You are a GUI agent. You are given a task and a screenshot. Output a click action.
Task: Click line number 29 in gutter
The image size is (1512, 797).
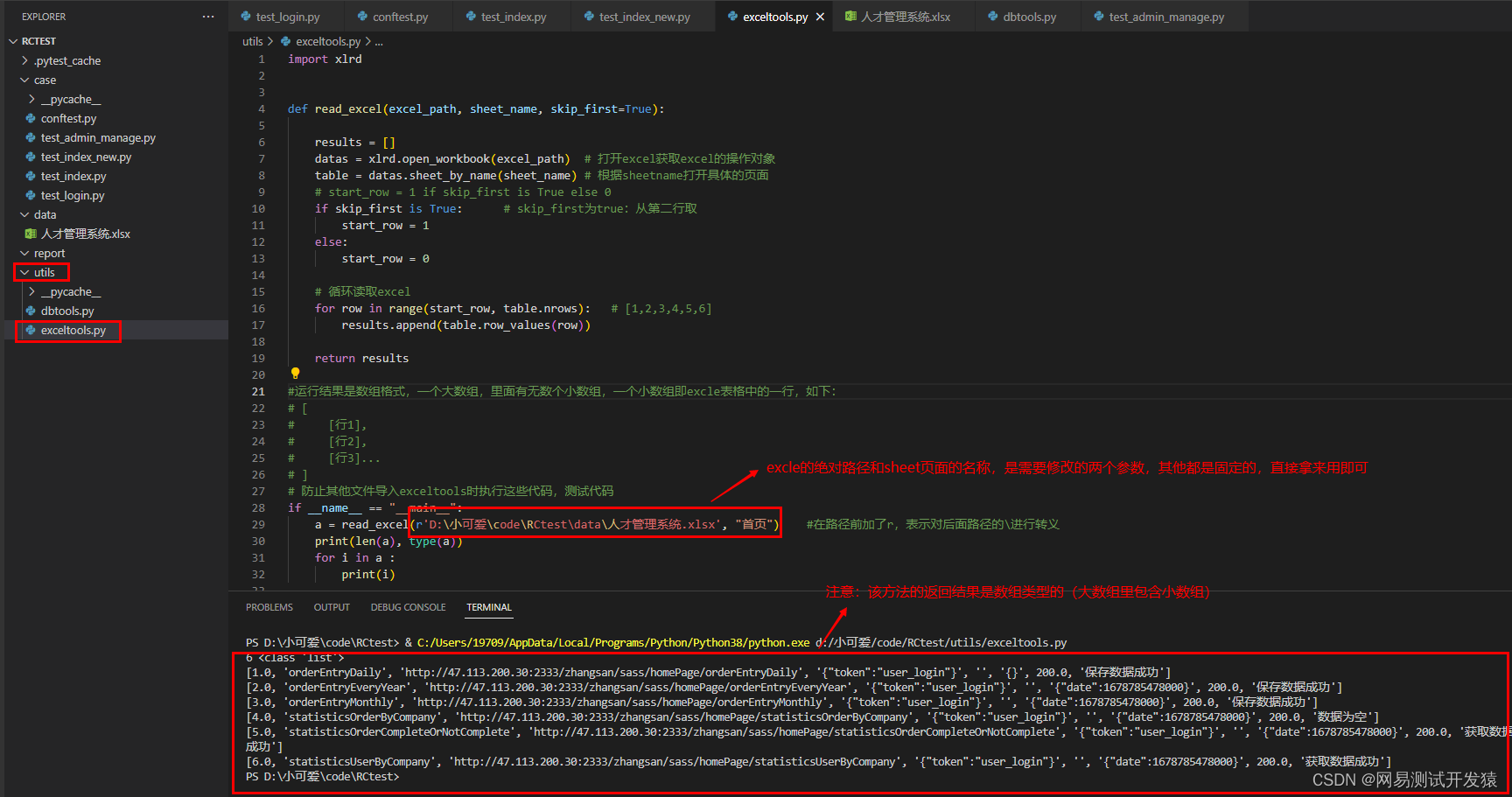click(x=258, y=524)
